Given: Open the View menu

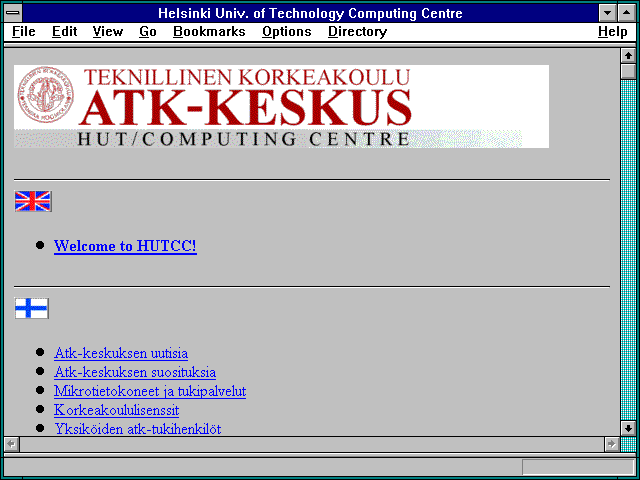Looking at the screenshot, I should click(x=108, y=31).
